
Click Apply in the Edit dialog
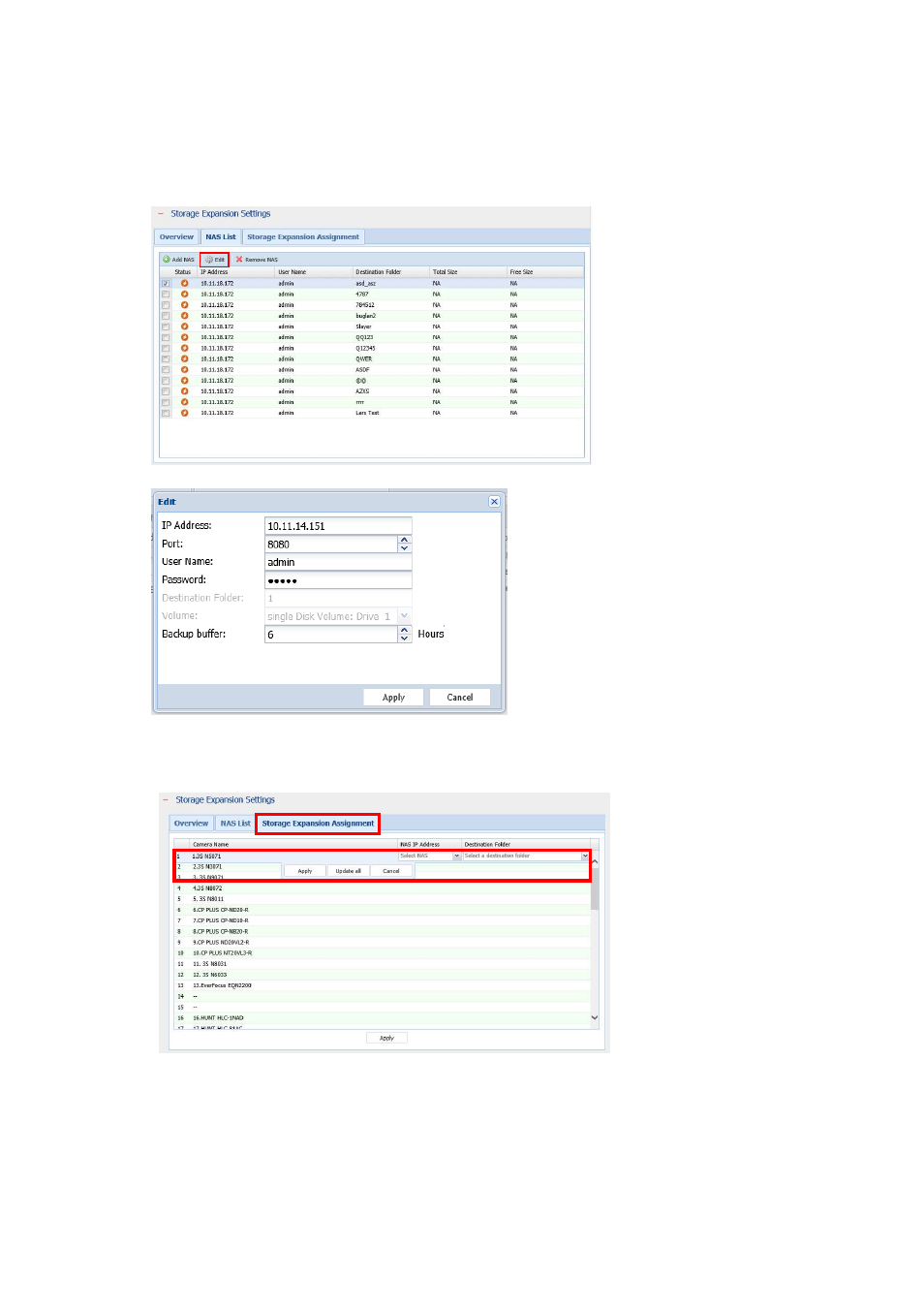coord(393,698)
